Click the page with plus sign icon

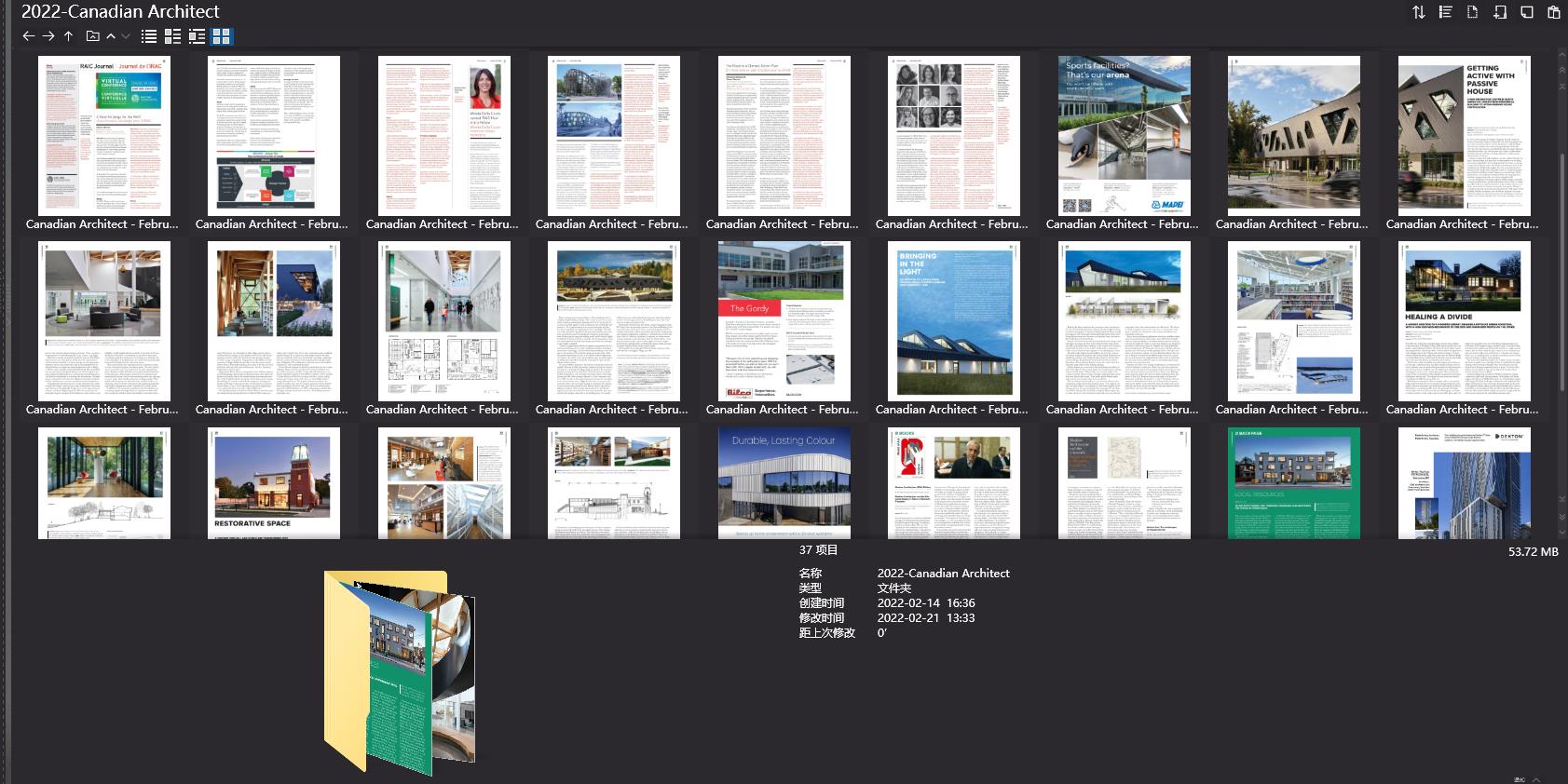pos(1499,12)
